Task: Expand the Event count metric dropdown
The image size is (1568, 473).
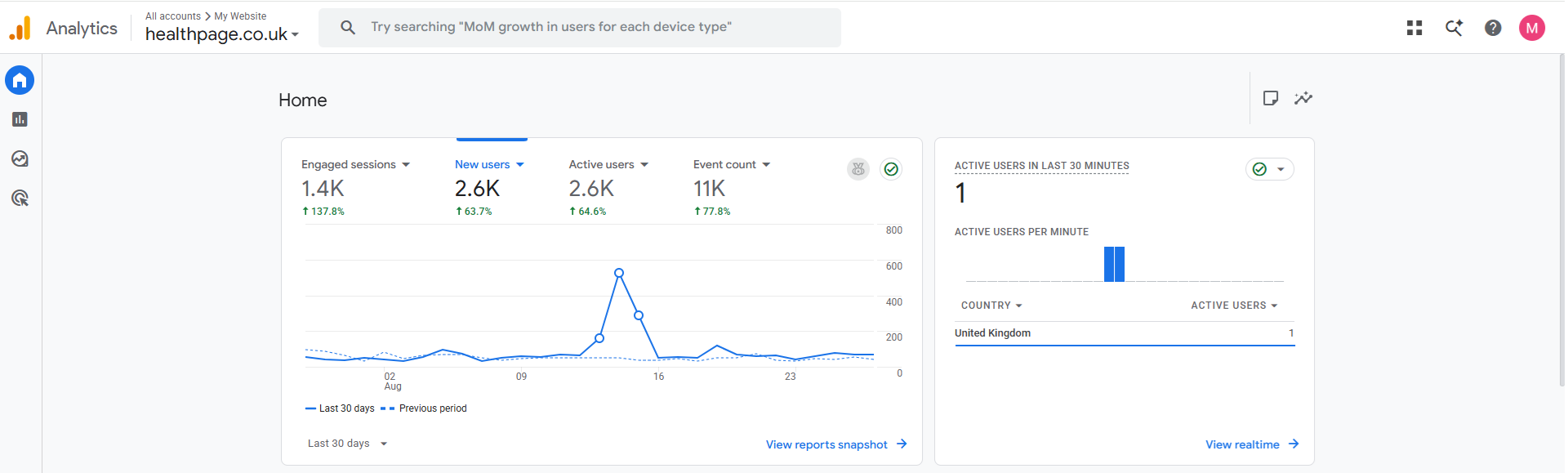Action: (766, 165)
